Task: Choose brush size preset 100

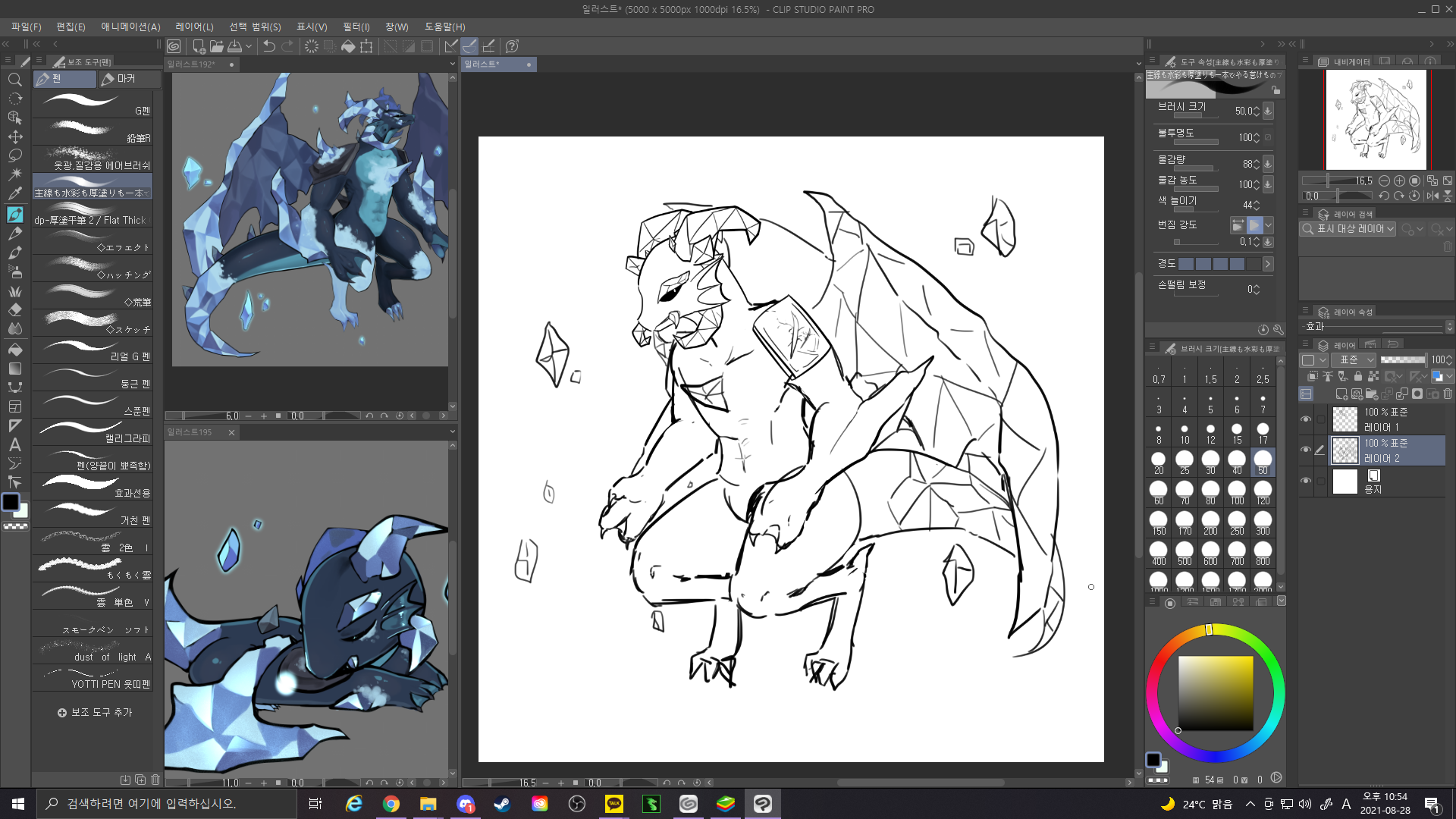Action: 1237,492
